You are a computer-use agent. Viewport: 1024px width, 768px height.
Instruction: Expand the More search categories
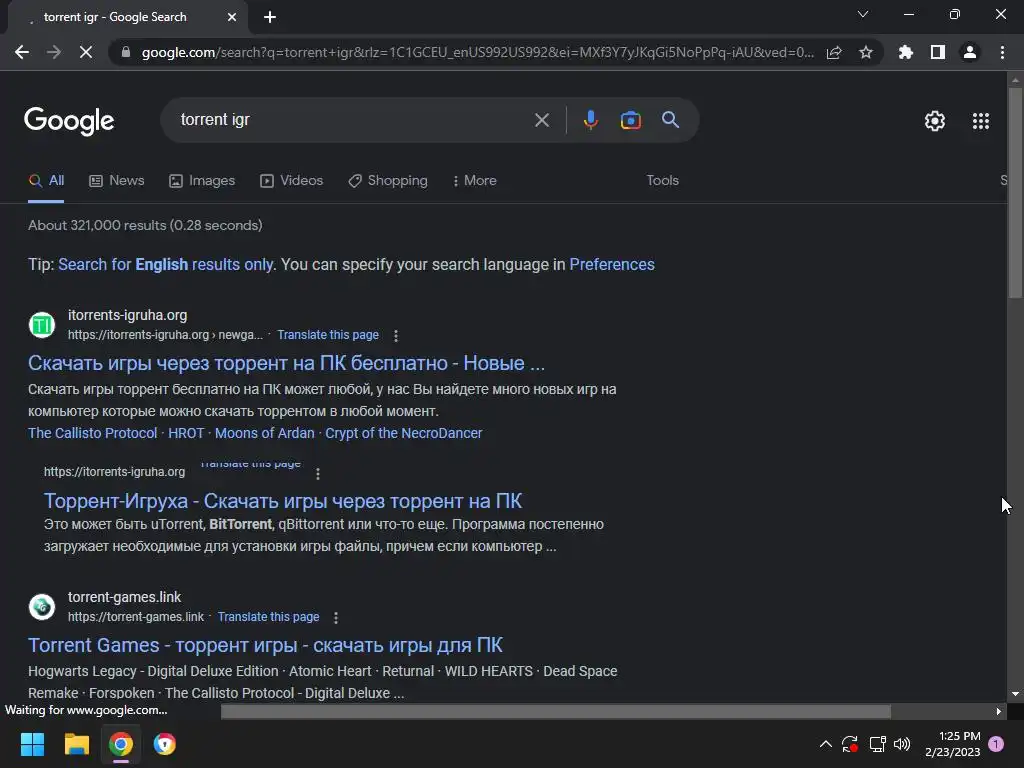pyautogui.click(x=475, y=181)
